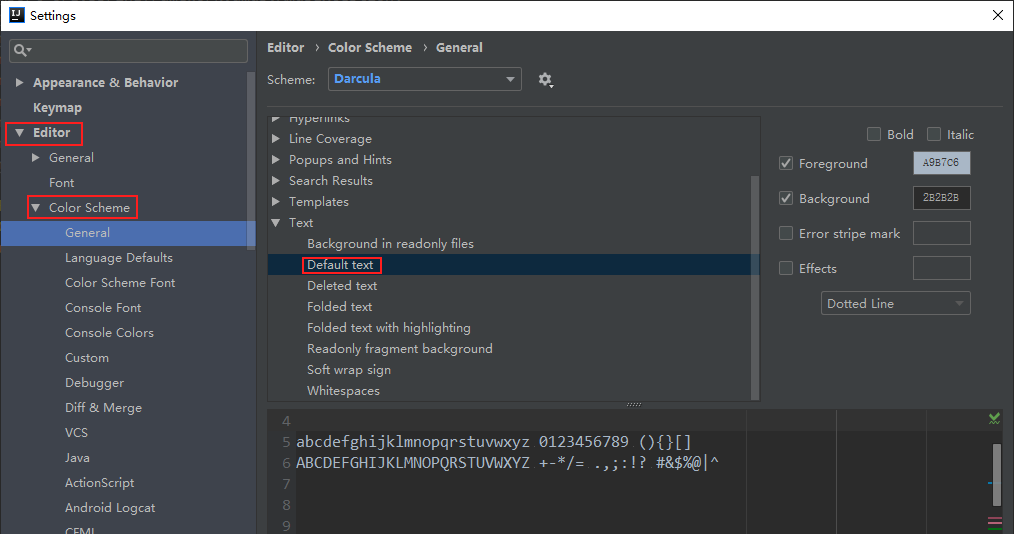Open Android Logcat color settings
Viewport: 1014px width, 534px height.
(110, 507)
